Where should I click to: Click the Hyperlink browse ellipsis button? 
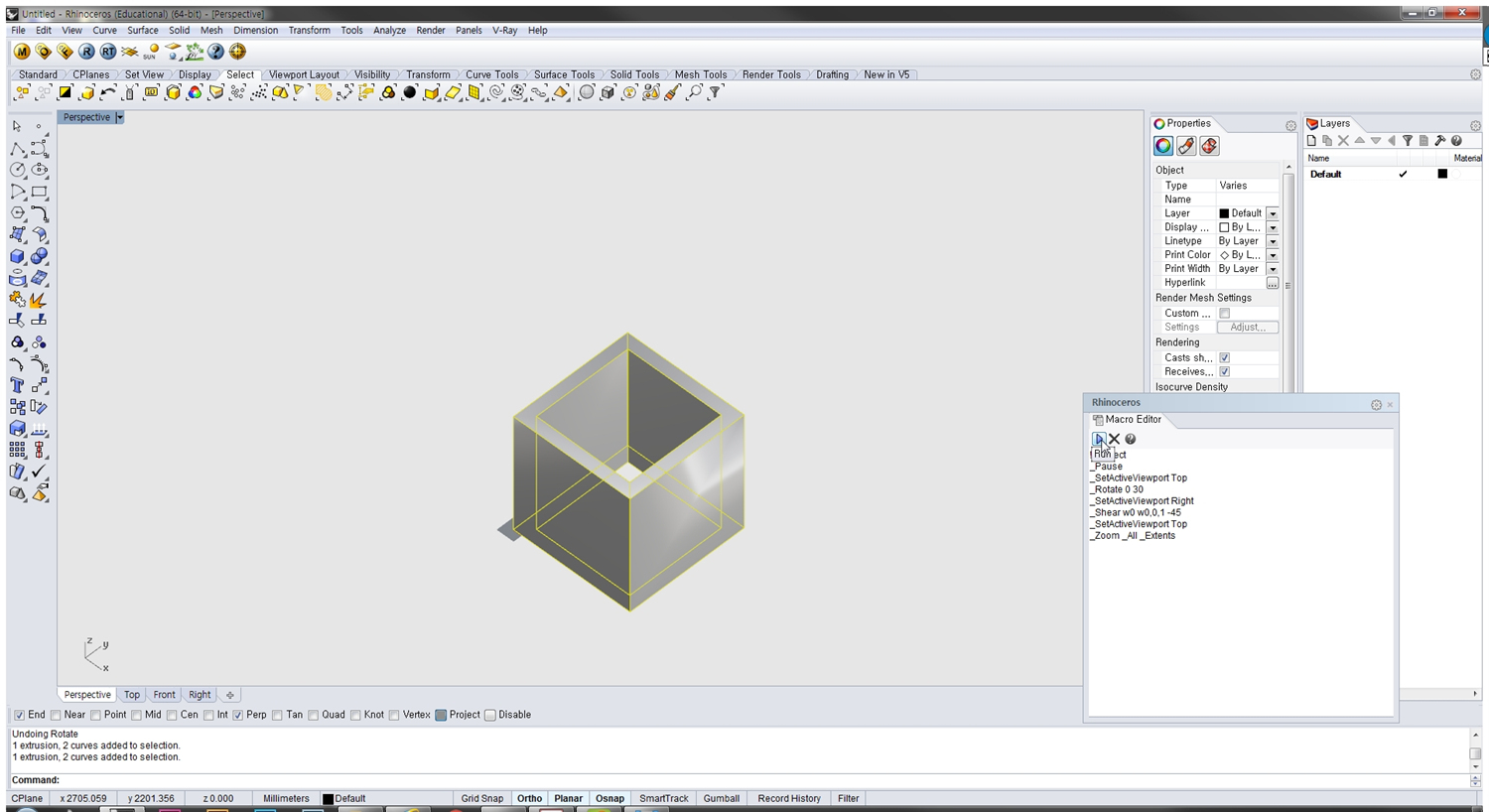click(x=1273, y=283)
